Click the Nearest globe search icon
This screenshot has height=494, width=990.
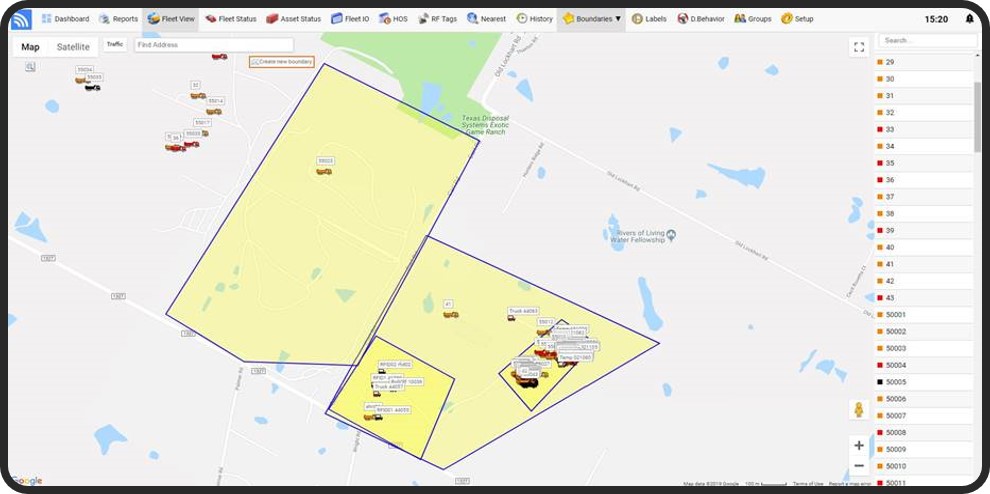tap(472, 19)
